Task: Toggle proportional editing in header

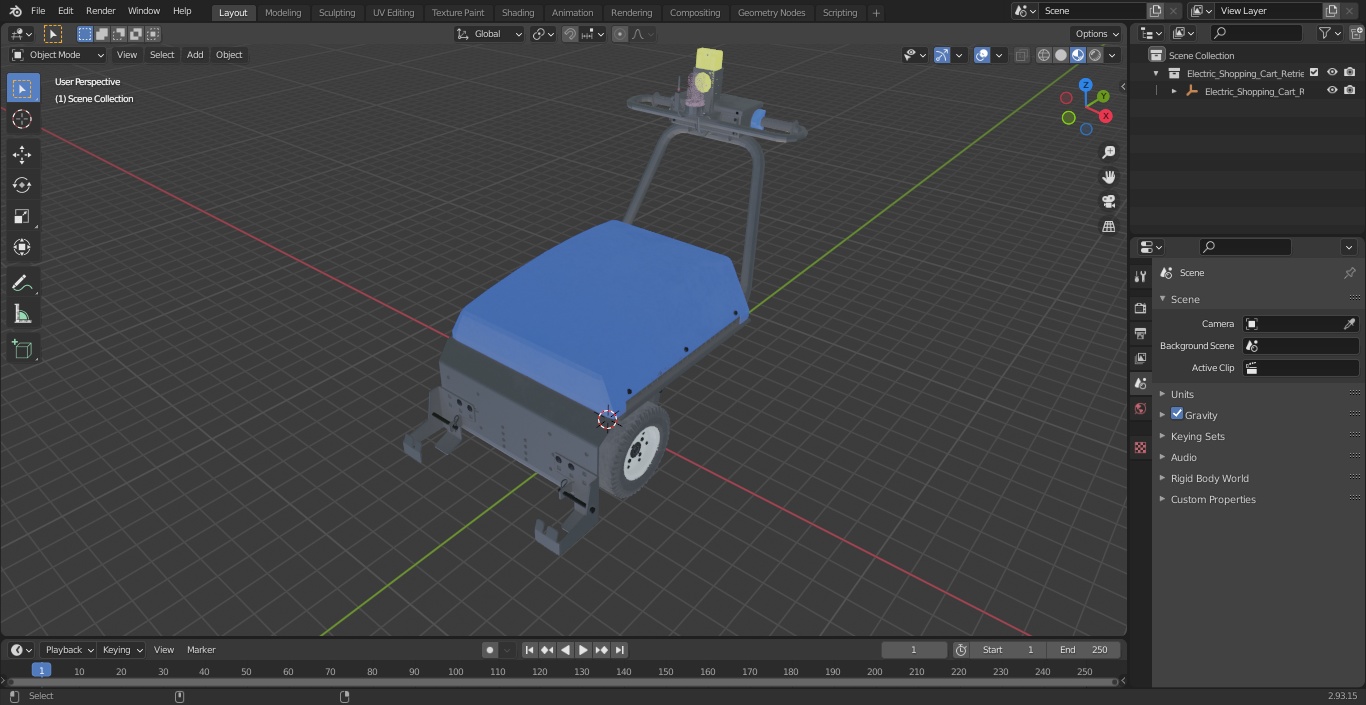Action: pyautogui.click(x=620, y=34)
